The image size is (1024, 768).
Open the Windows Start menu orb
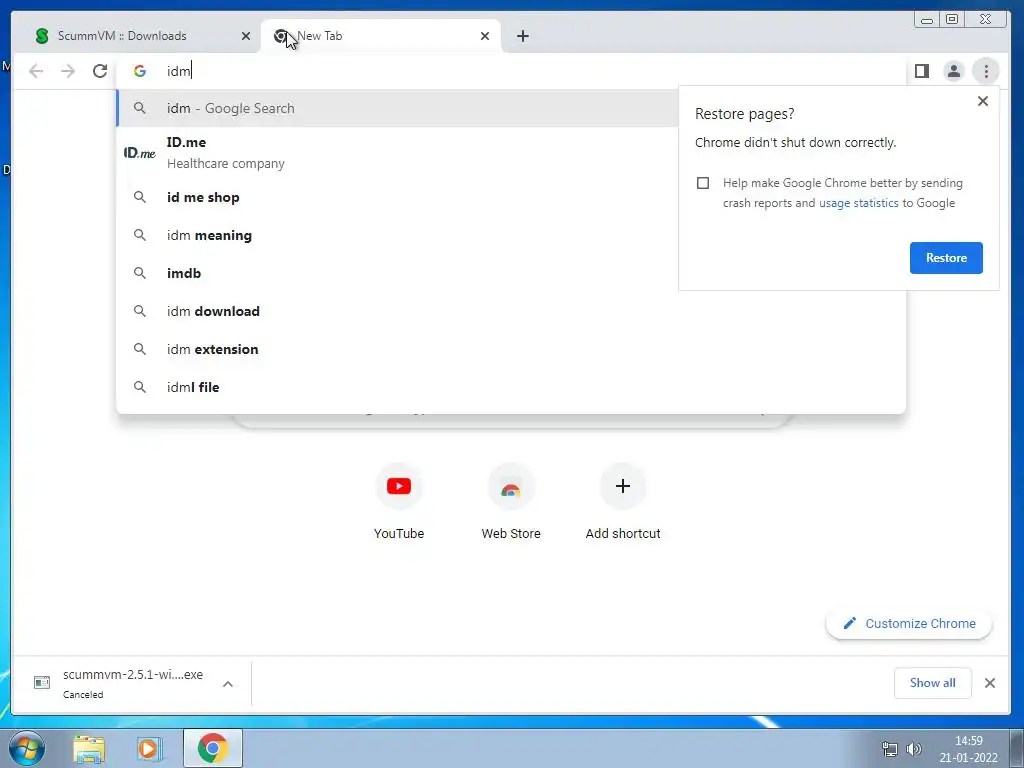[x=27, y=748]
